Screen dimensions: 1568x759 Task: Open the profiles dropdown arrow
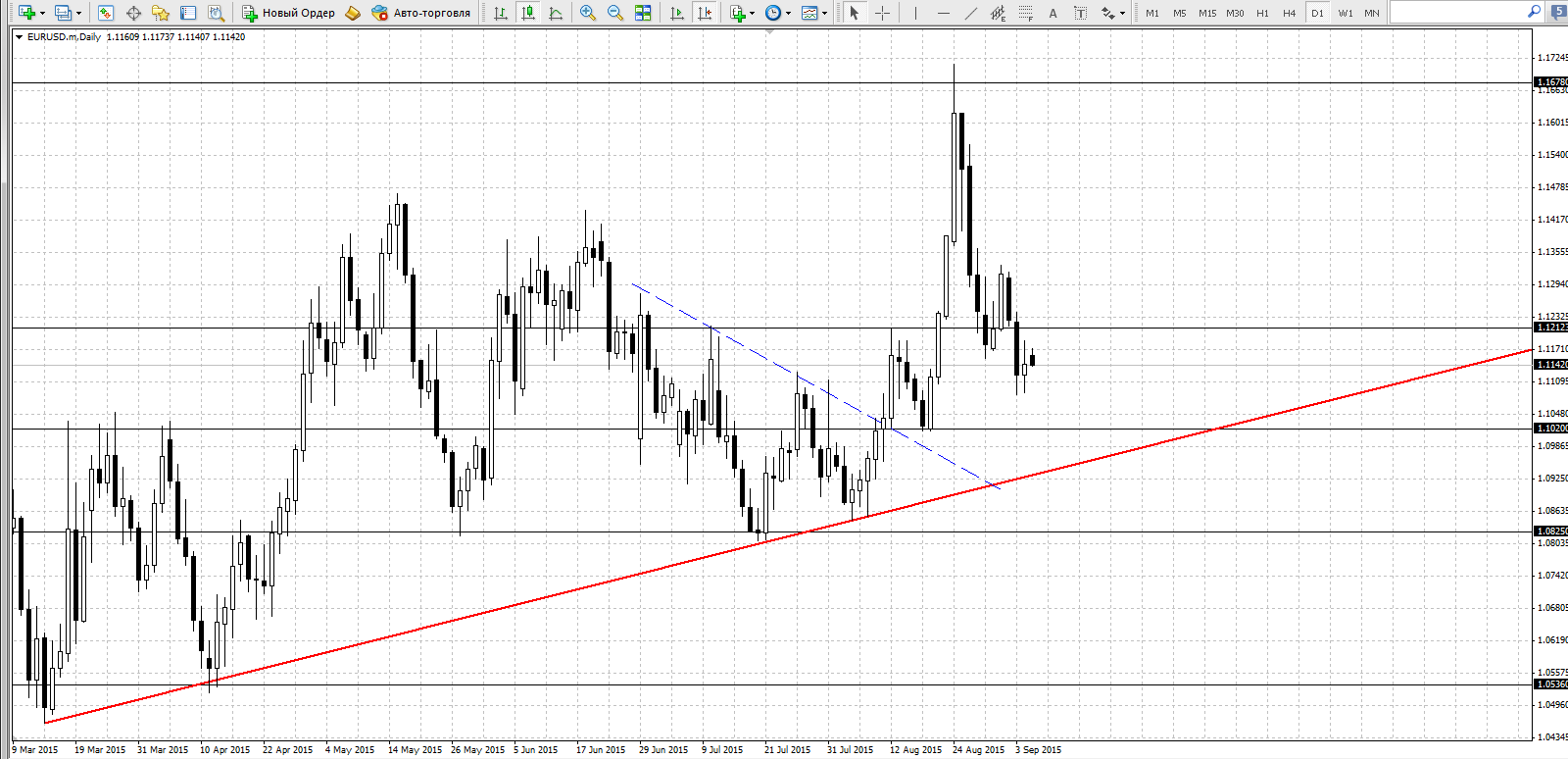click(79, 14)
